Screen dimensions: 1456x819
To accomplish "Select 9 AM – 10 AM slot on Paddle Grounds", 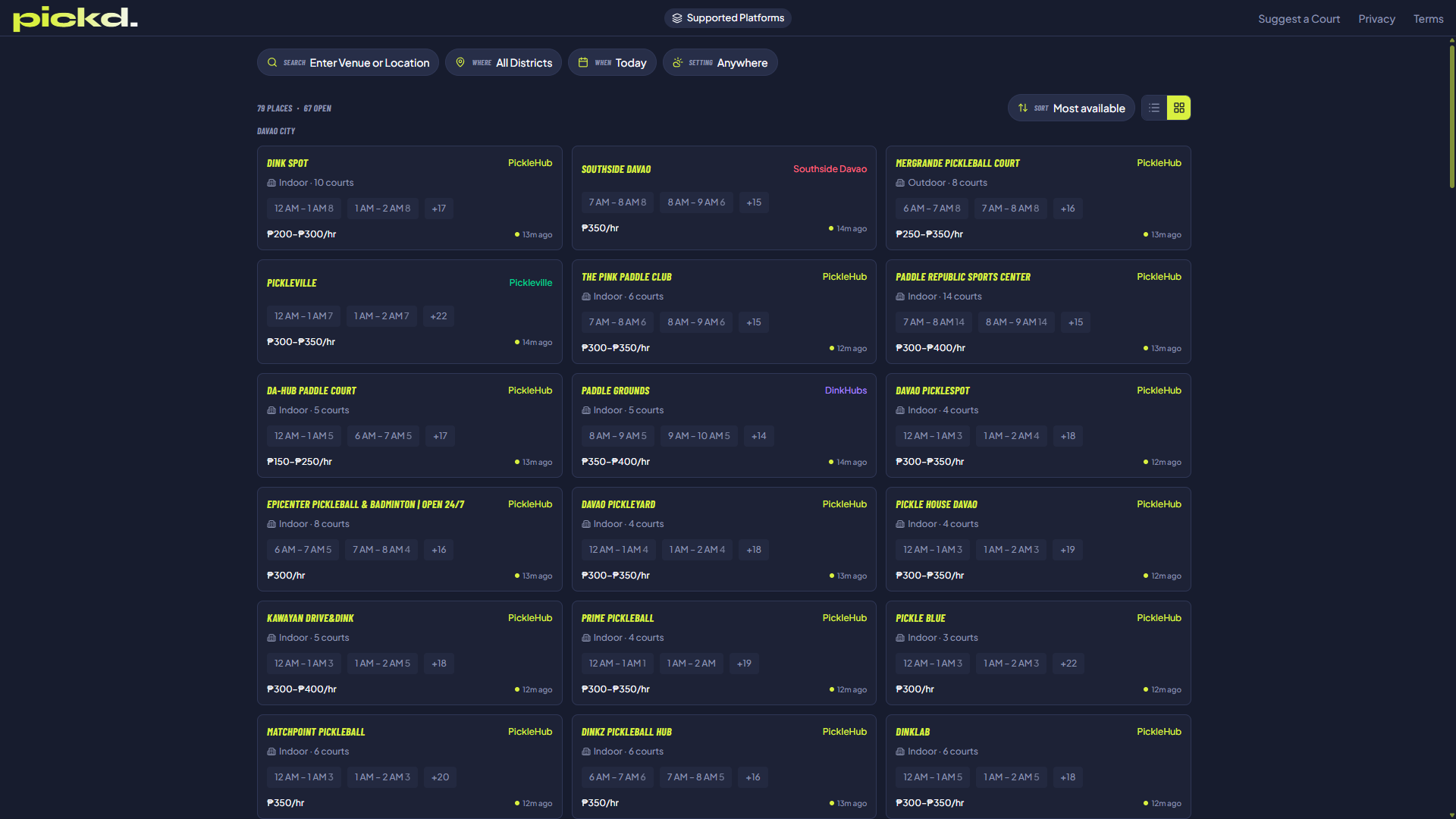I will click(699, 436).
